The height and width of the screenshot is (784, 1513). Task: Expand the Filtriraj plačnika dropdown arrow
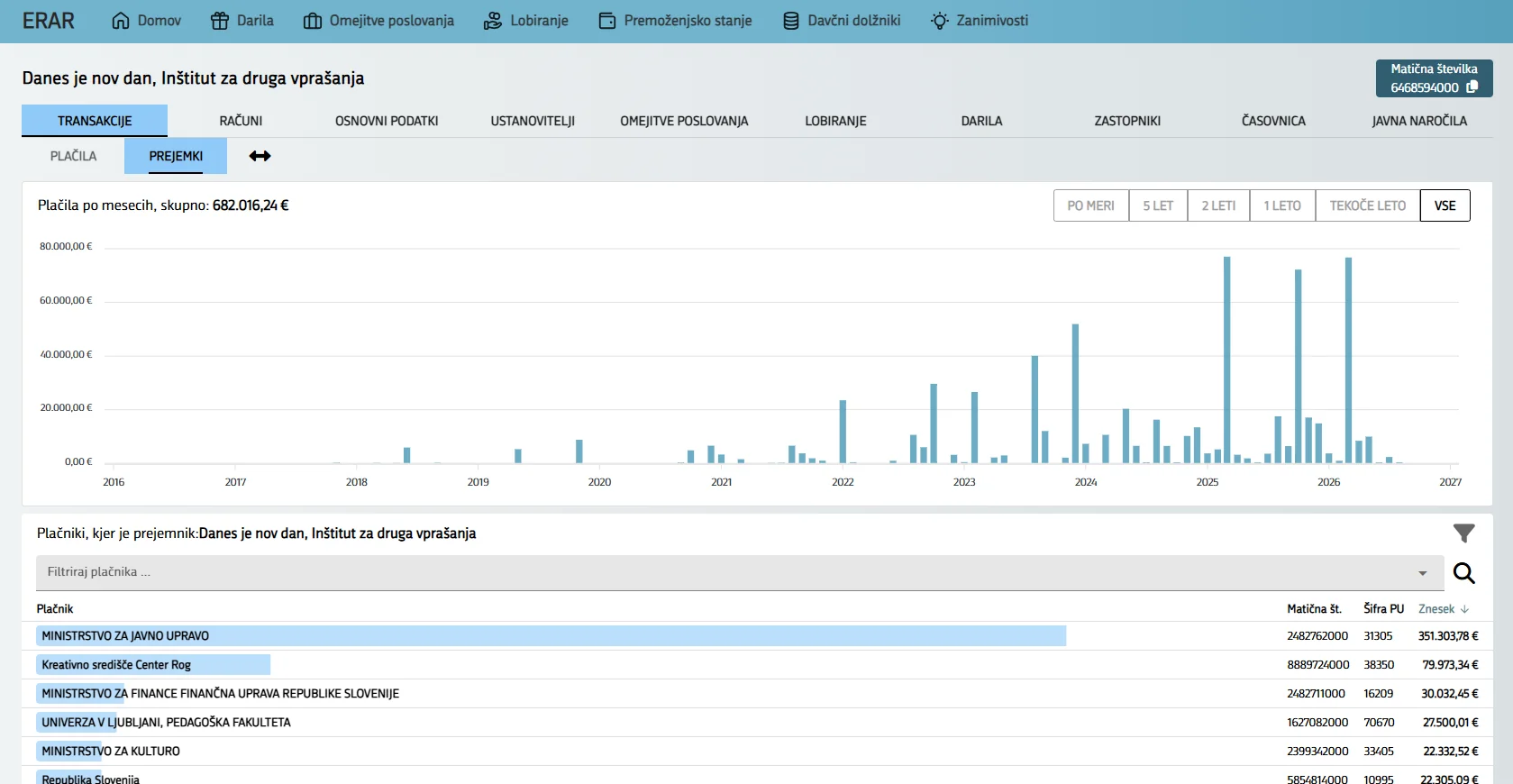[x=1423, y=573]
